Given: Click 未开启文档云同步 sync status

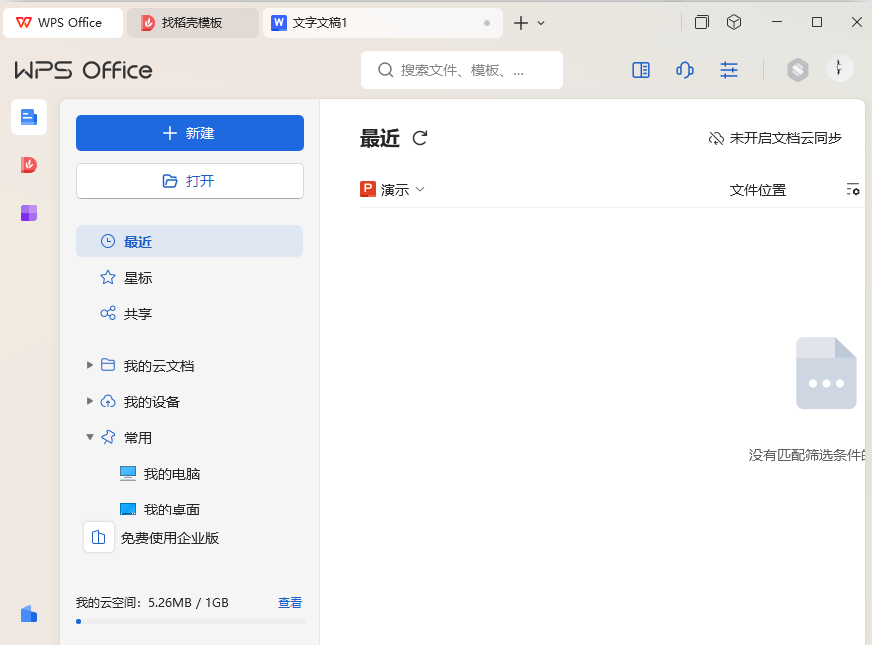Looking at the screenshot, I should 775,138.
